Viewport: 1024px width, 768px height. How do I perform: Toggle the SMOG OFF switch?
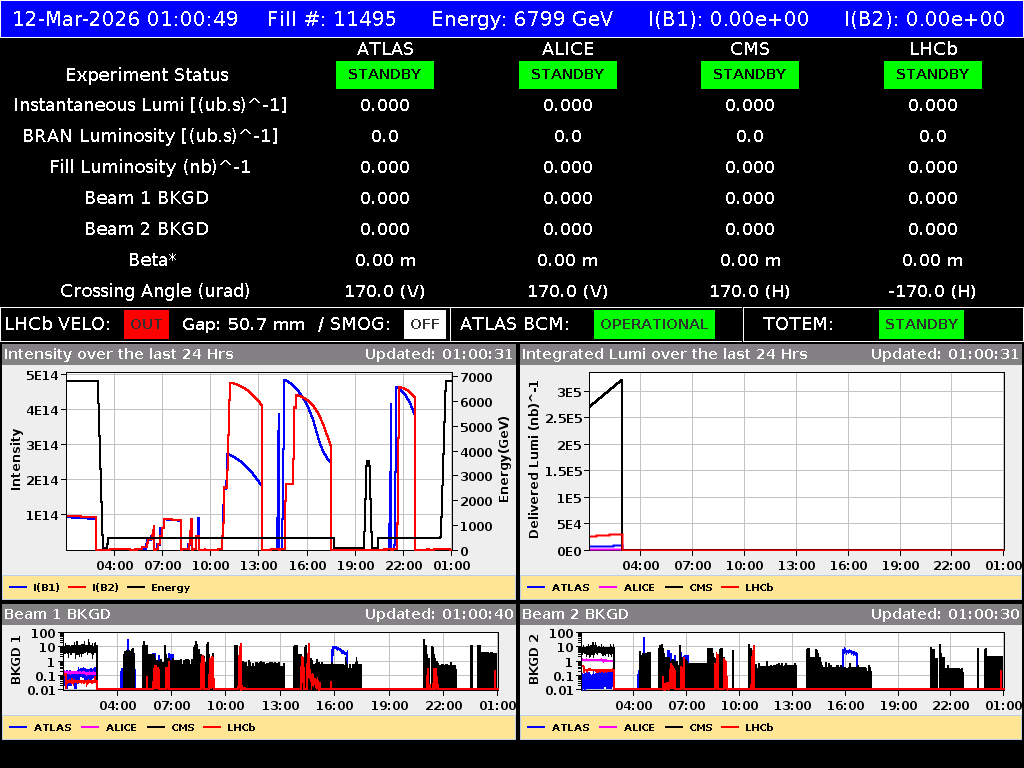coord(423,324)
